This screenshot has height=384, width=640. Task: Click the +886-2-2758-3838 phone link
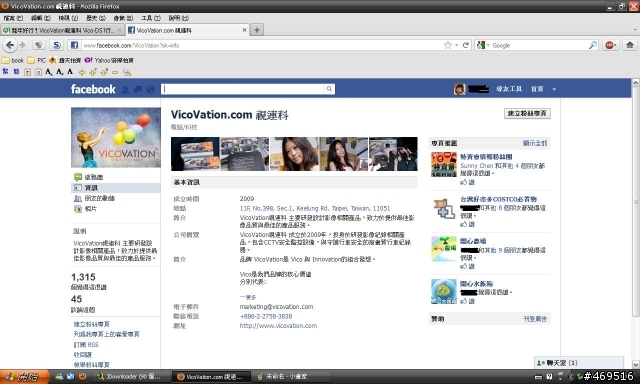click(x=266, y=316)
